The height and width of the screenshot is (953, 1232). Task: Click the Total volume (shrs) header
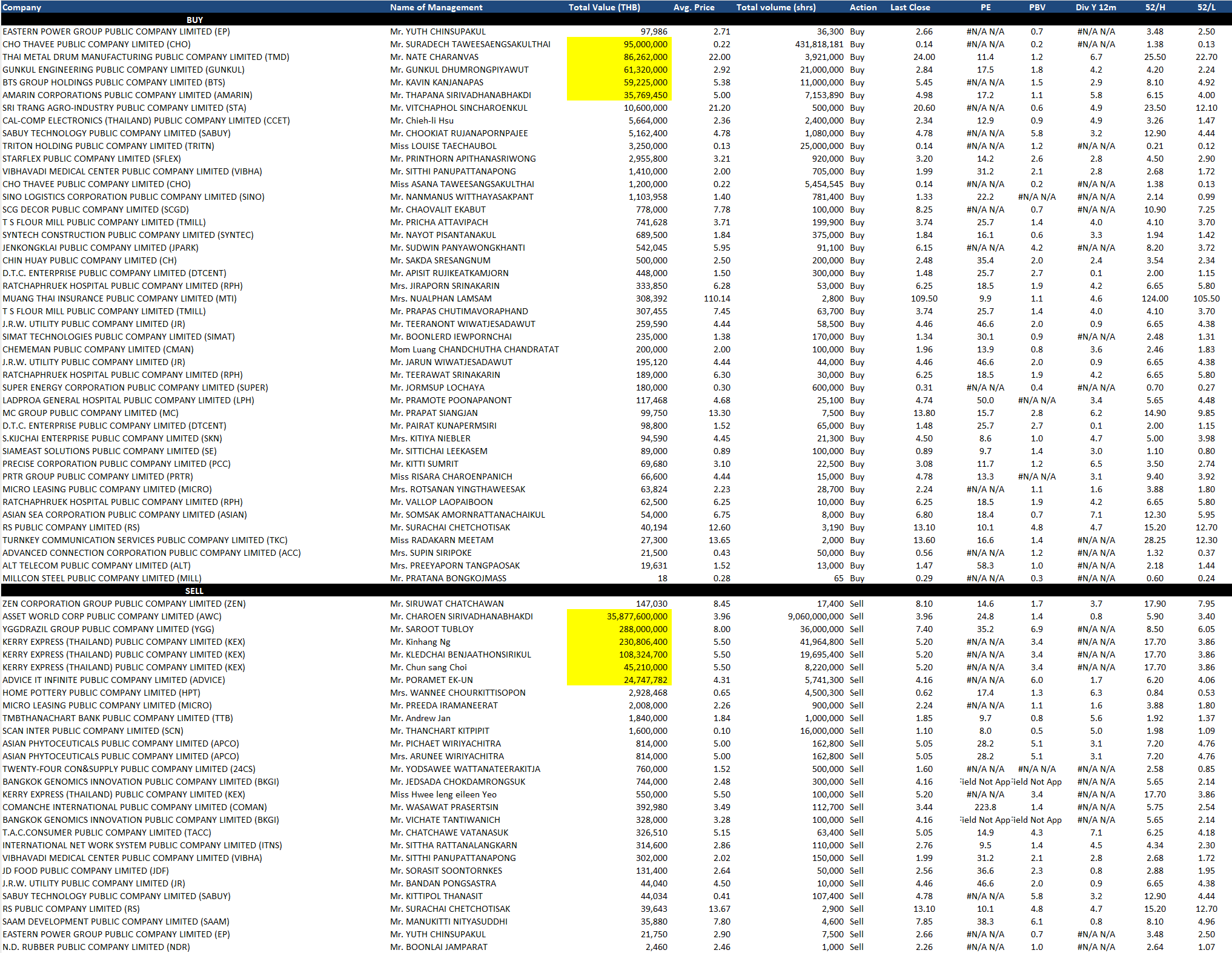coord(775,7)
